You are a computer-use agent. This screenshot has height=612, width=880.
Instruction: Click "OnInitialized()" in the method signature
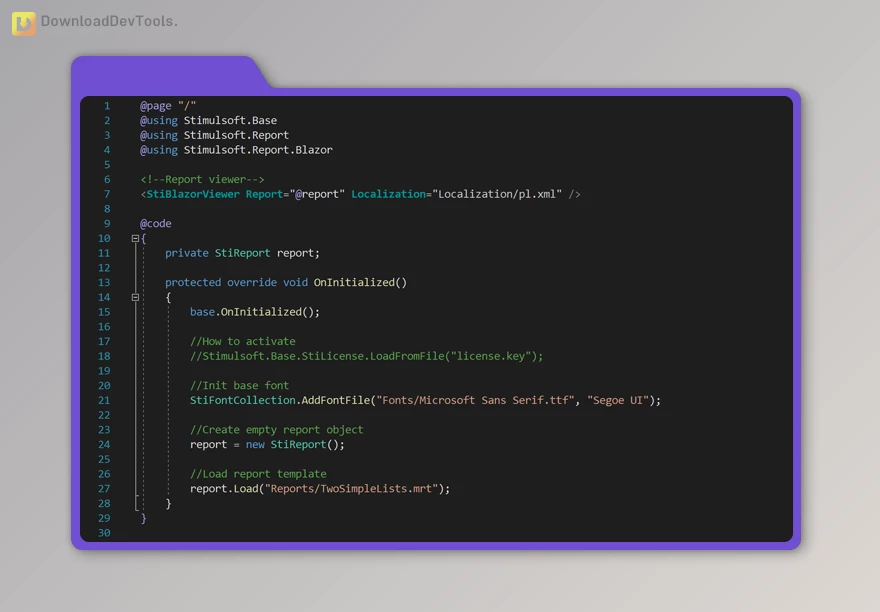point(360,282)
